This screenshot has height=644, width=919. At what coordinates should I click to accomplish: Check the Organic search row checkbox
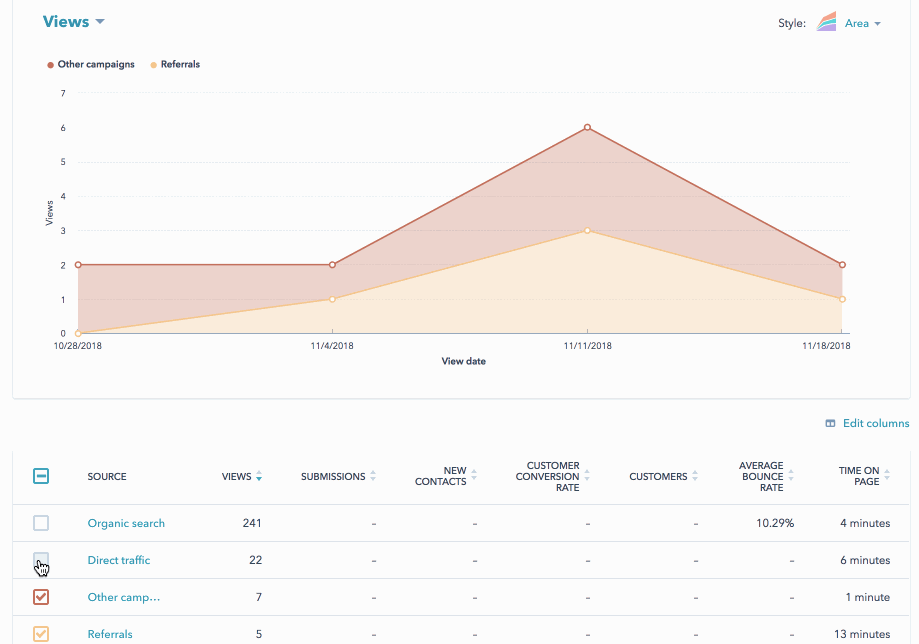tap(41, 523)
